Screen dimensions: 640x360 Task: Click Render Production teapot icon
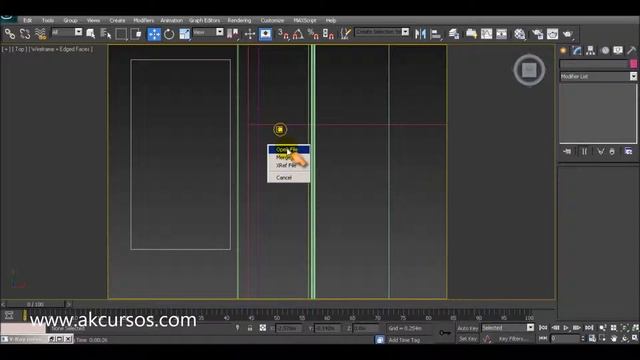click(x=568, y=34)
